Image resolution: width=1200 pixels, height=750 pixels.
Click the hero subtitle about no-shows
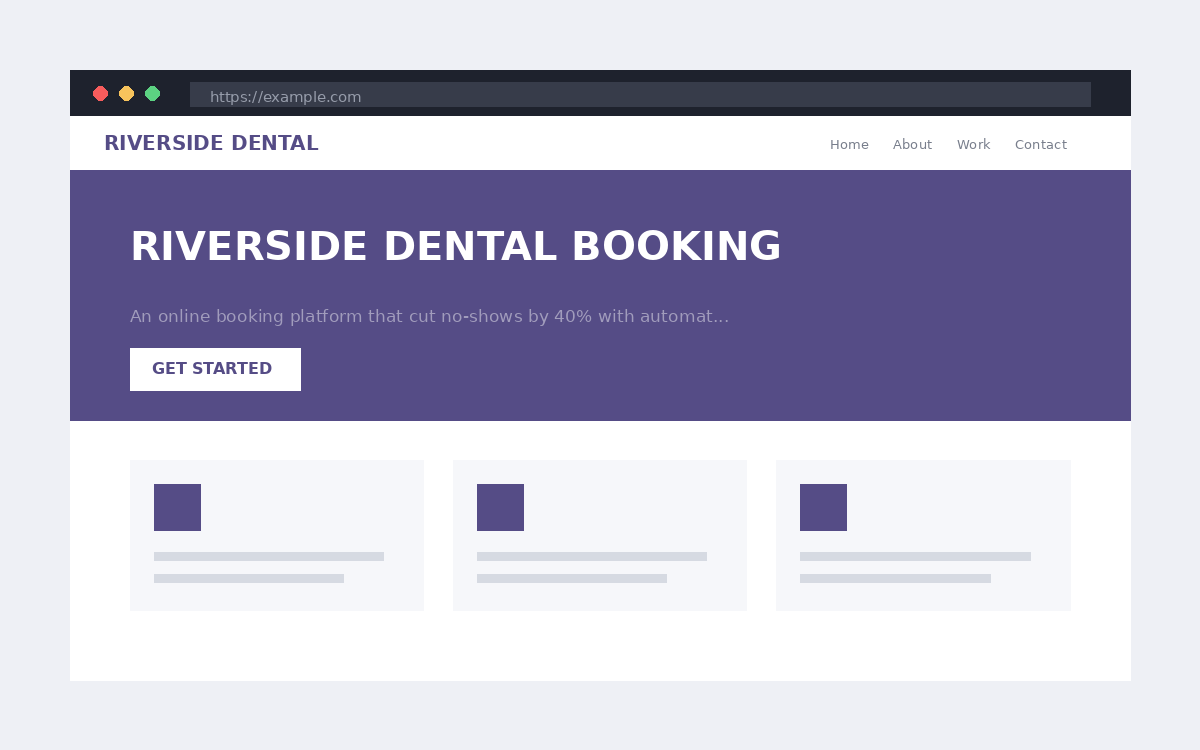tap(429, 317)
